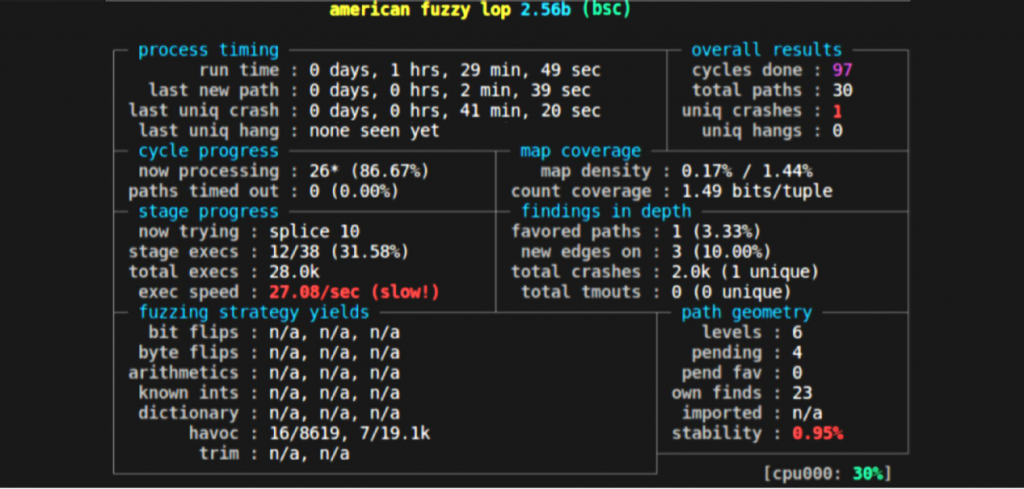This screenshot has width=1024, height=489.
Task: Click the 'cycle progress' section heading
Action: 208,151
